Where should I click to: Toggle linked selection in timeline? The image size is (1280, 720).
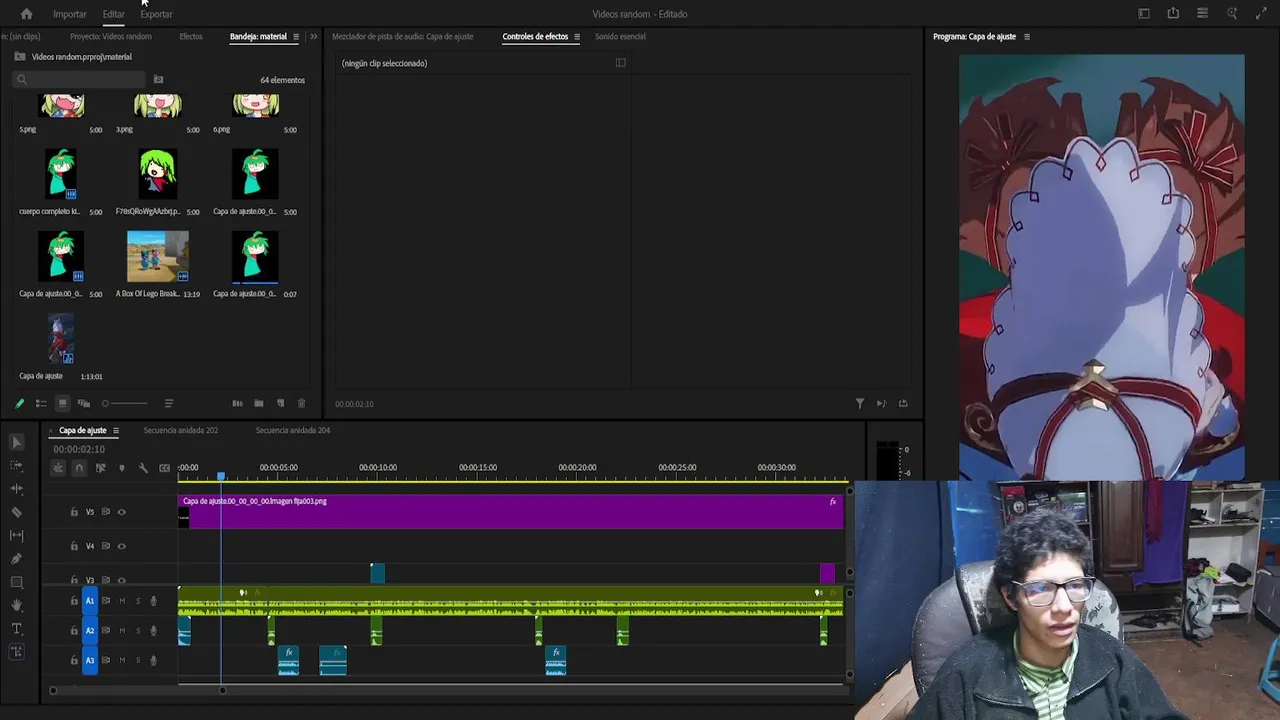[100, 468]
